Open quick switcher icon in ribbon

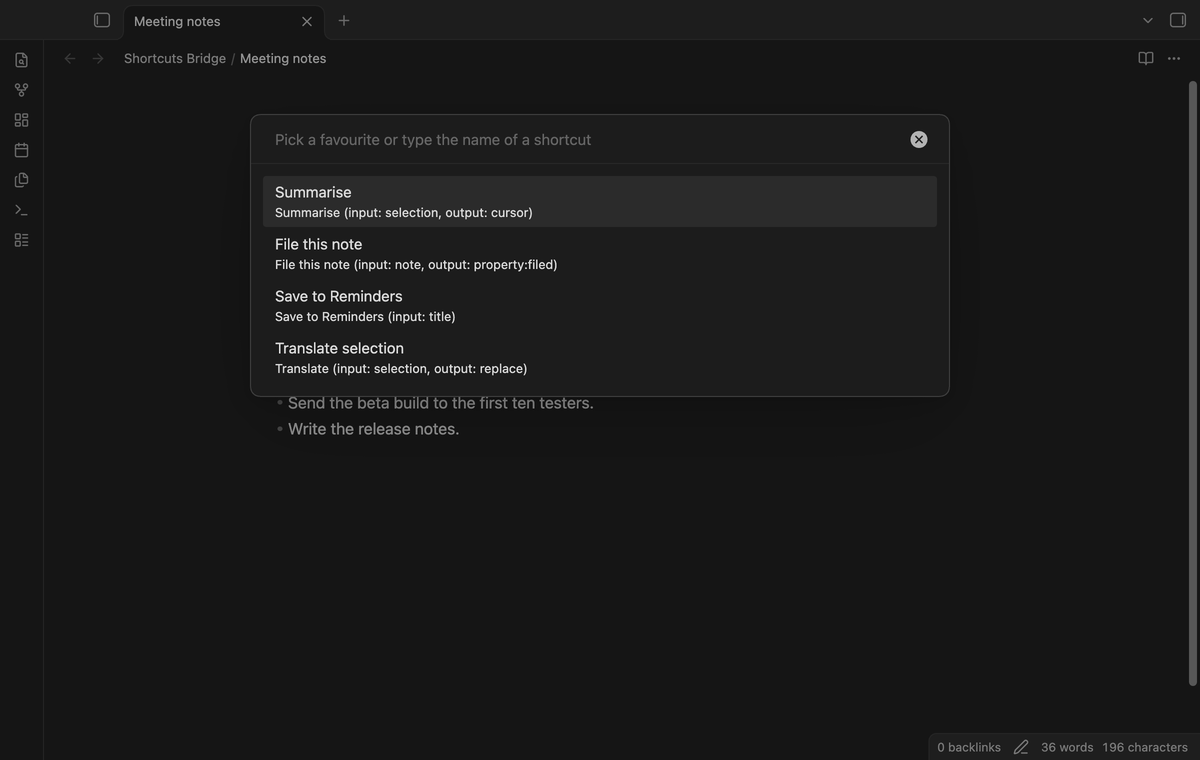point(21,60)
